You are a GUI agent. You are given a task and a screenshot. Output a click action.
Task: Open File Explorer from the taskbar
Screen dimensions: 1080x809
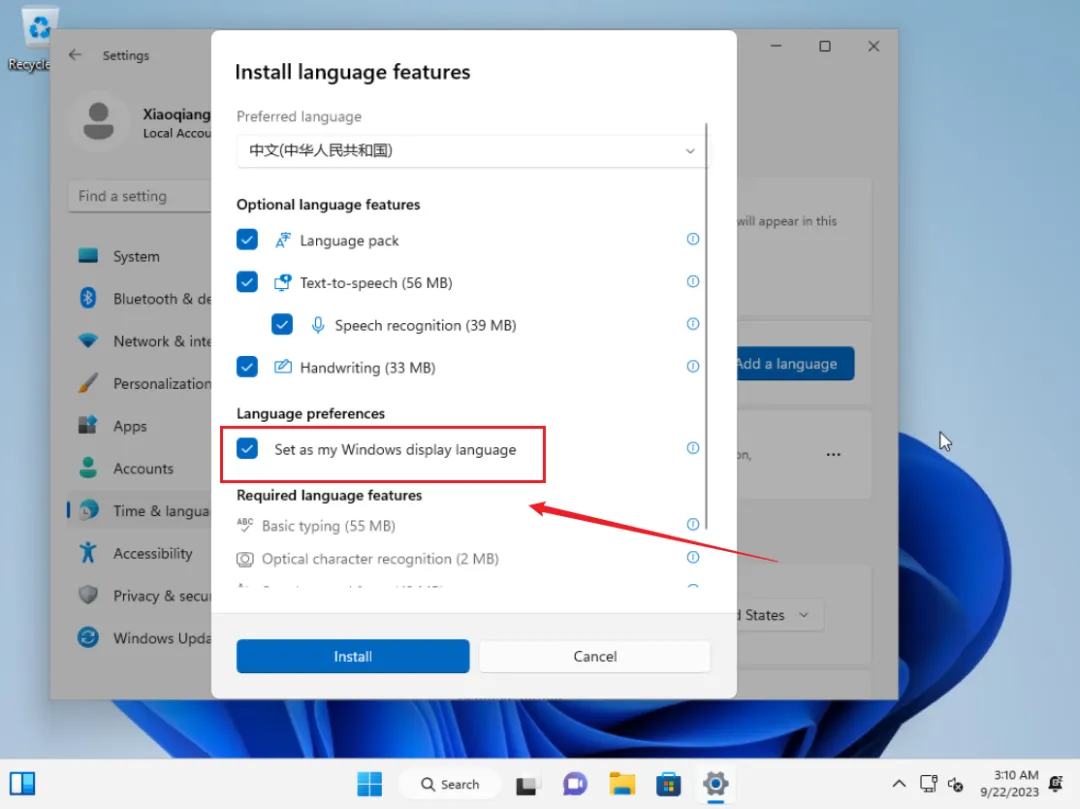[x=622, y=784]
